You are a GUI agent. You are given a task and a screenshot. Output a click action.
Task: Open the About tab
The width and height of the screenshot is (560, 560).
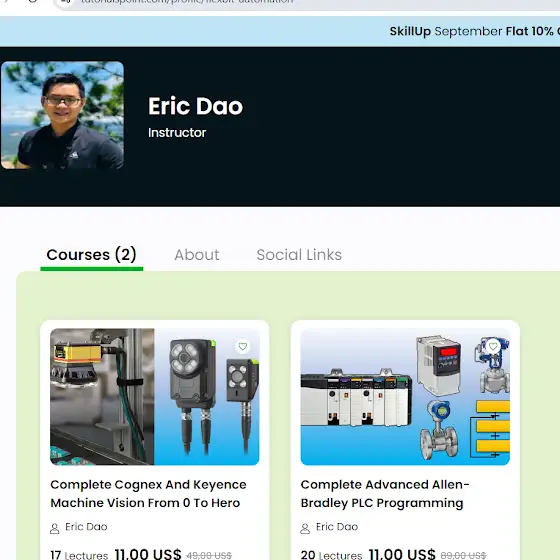coord(197,255)
